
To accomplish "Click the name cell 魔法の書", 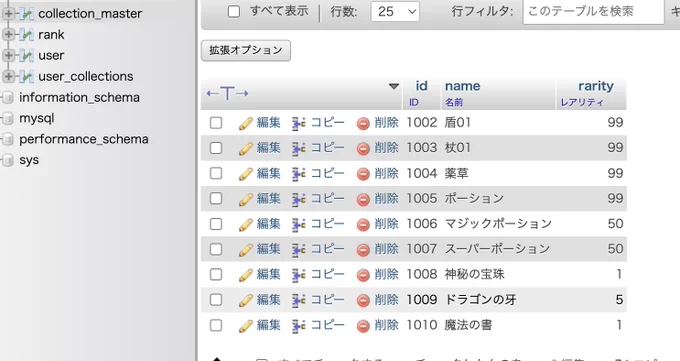I will pyautogui.click(x=468, y=325).
